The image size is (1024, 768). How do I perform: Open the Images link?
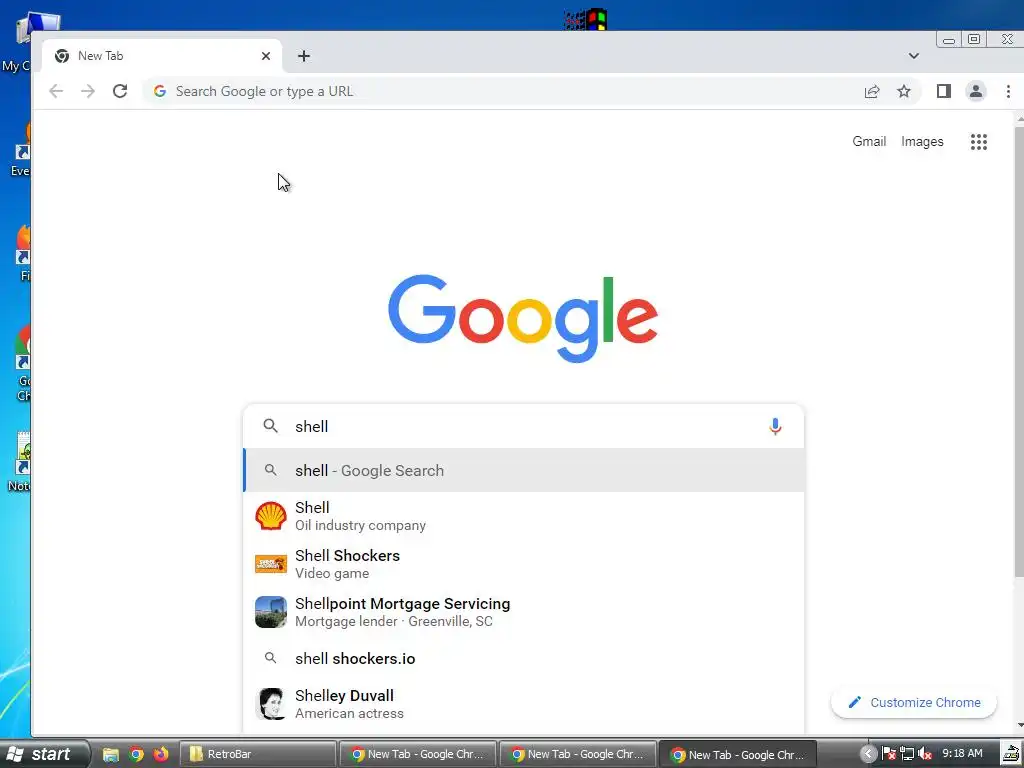click(x=922, y=142)
